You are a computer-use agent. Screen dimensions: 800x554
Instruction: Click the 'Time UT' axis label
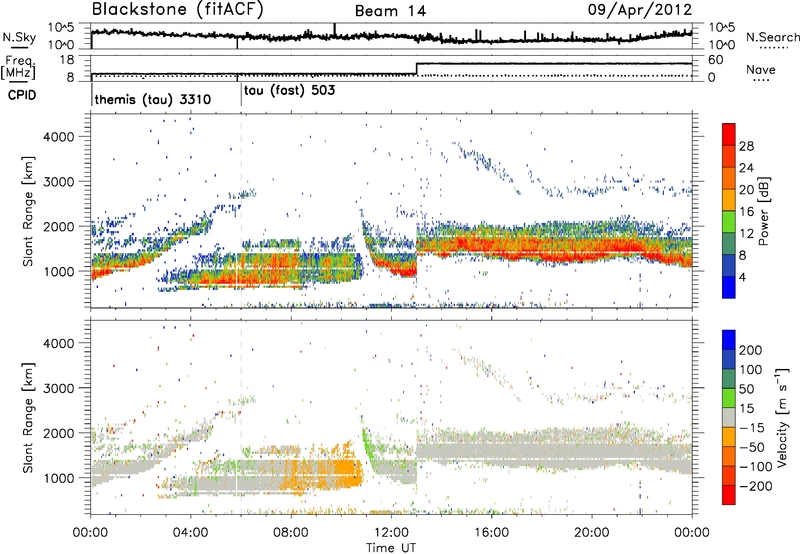click(x=391, y=545)
